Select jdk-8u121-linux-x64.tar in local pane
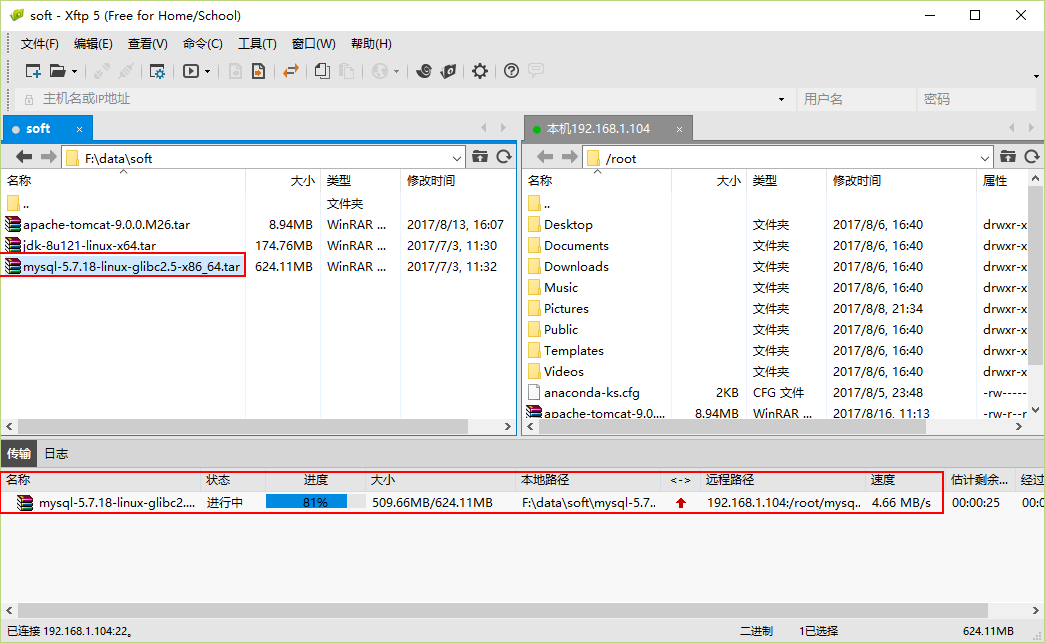 pyautogui.click(x=90, y=246)
